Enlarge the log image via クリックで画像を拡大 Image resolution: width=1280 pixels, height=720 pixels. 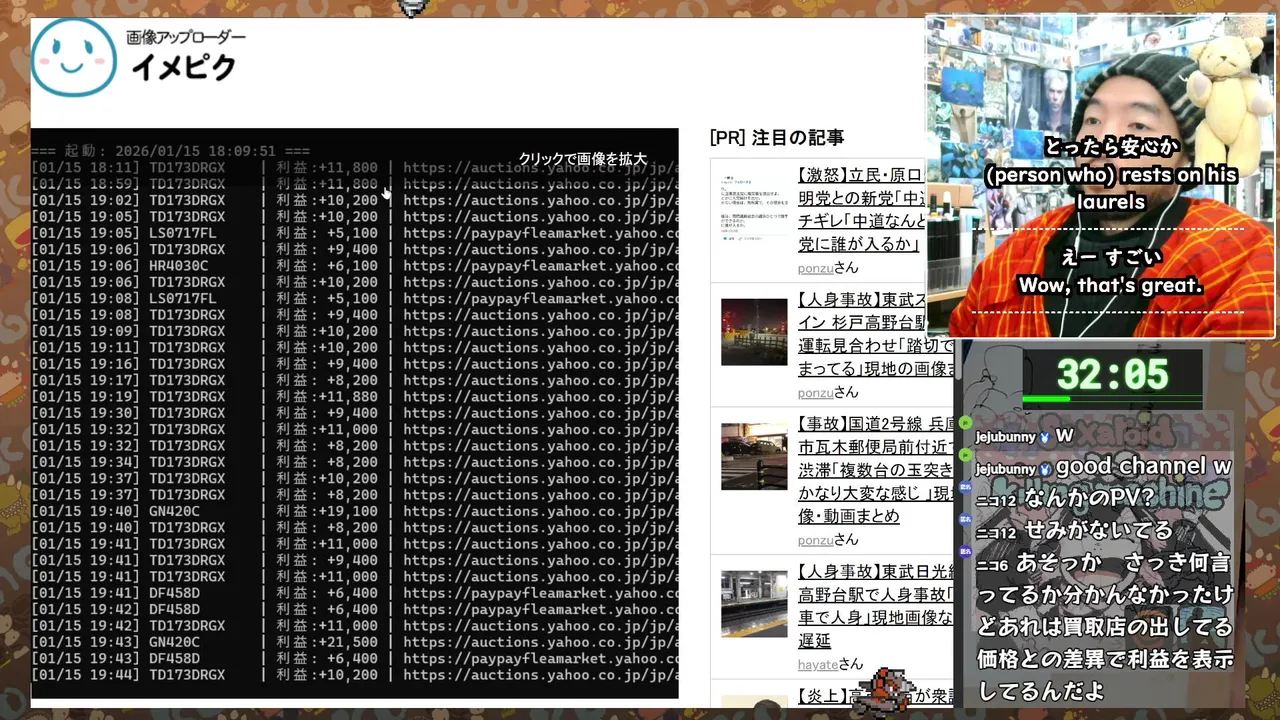pos(582,159)
